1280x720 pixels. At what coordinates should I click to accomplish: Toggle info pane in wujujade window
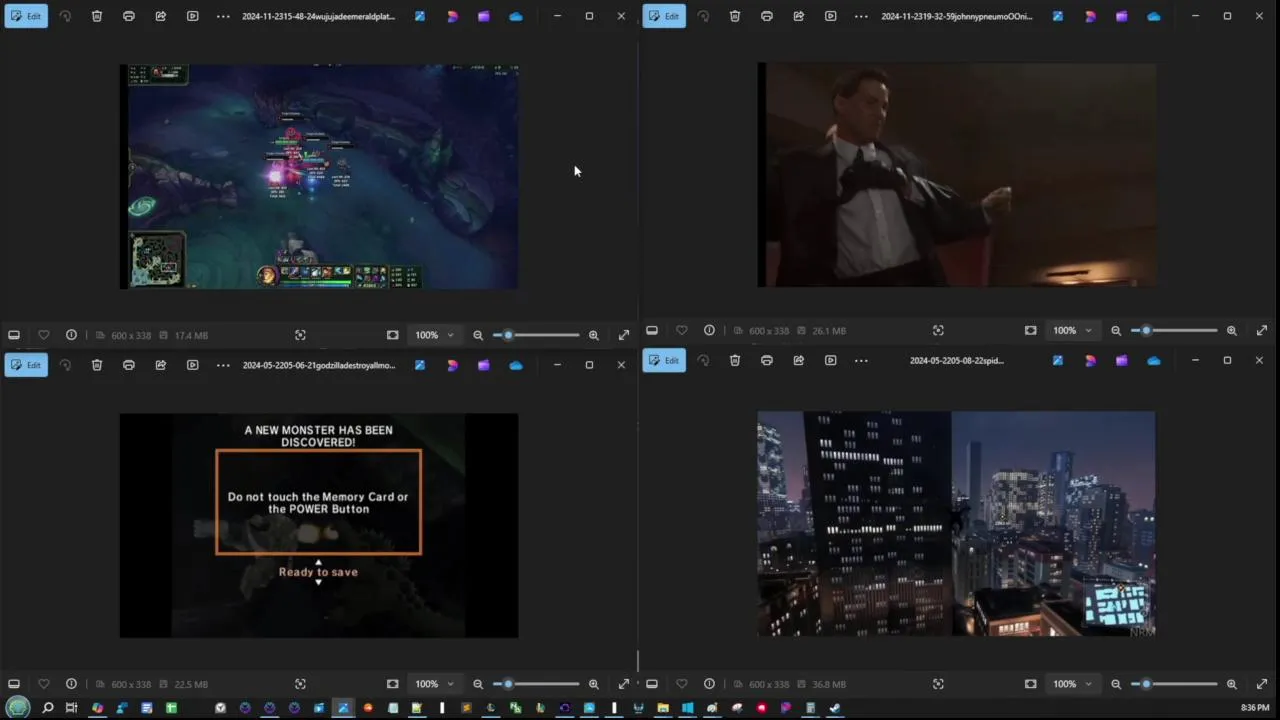click(71, 335)
